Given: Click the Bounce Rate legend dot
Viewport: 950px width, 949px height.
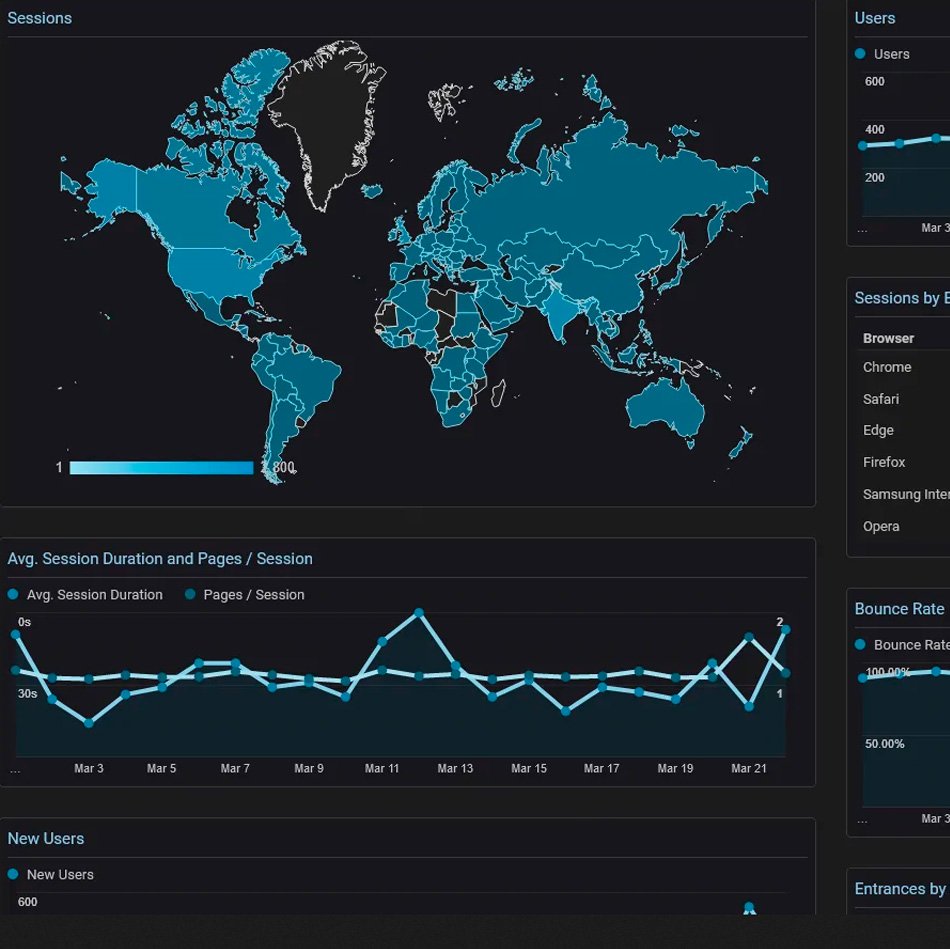Looking at the screenshot, I should (x=860, y=645).
